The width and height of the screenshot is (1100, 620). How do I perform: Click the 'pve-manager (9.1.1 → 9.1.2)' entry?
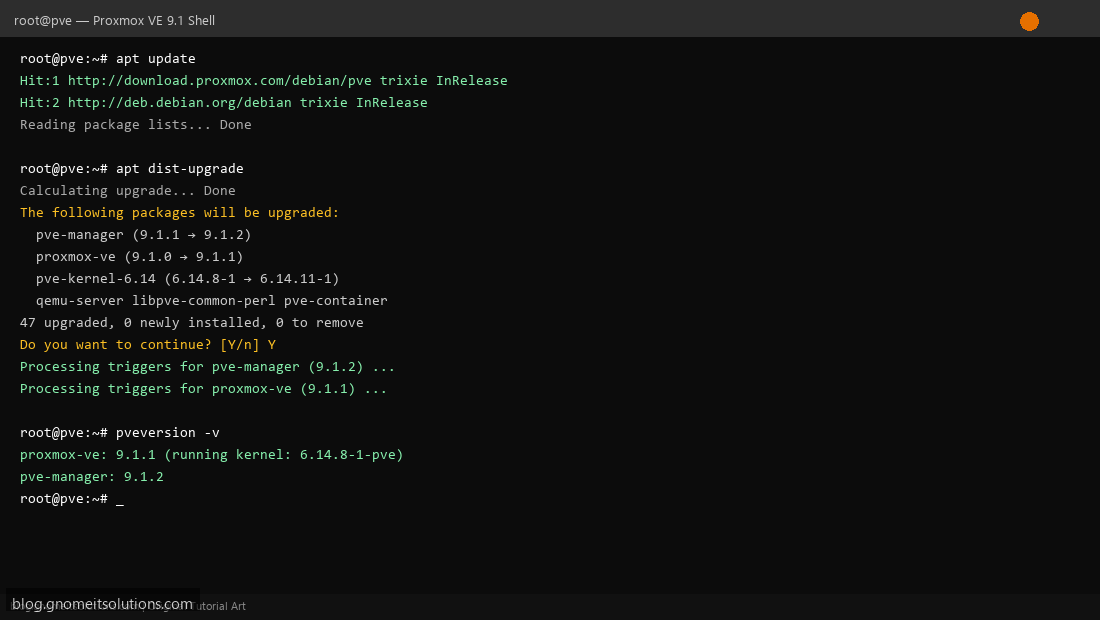(143, 235)
